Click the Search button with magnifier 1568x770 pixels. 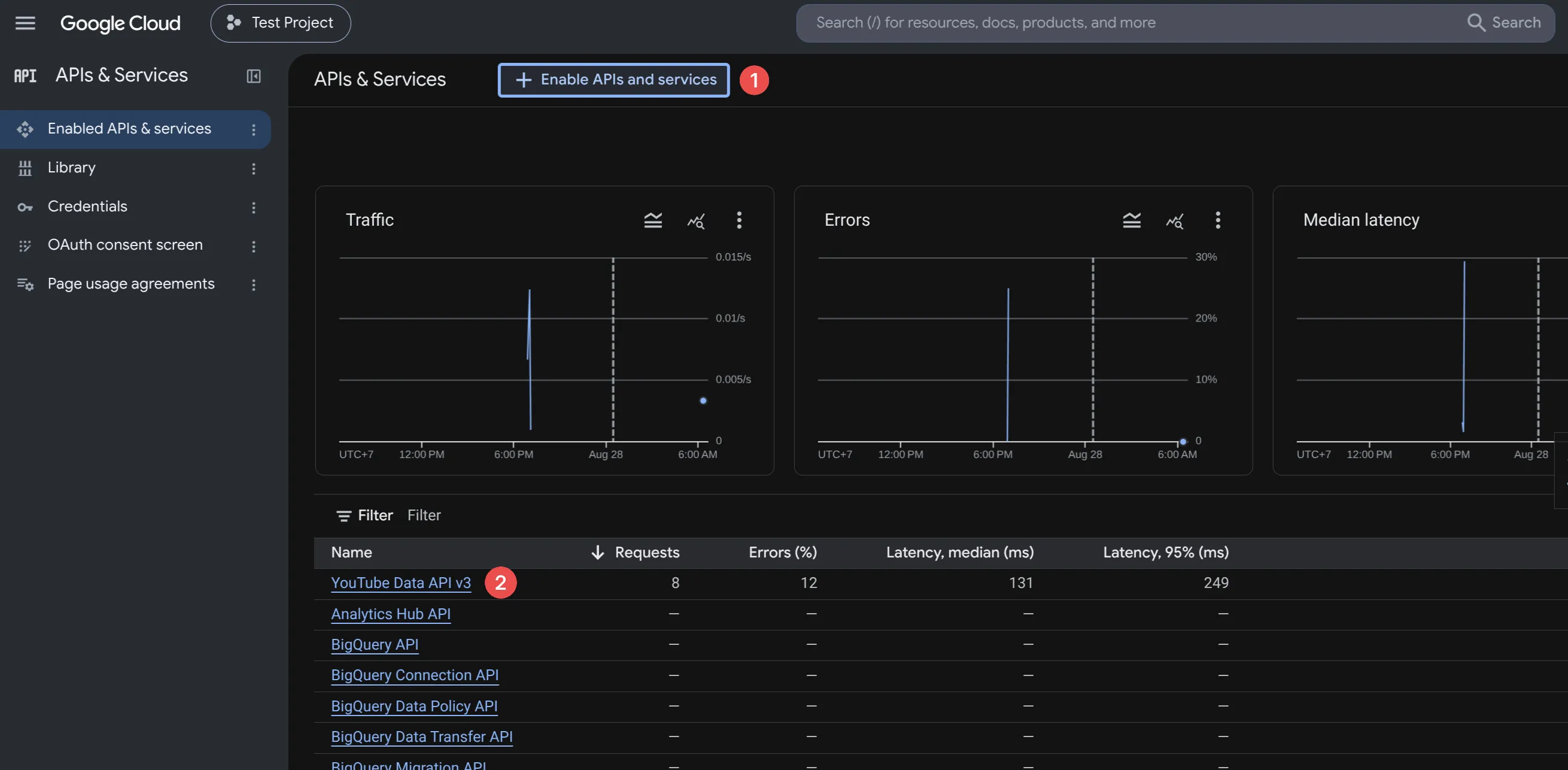[x=1503, y=23]
